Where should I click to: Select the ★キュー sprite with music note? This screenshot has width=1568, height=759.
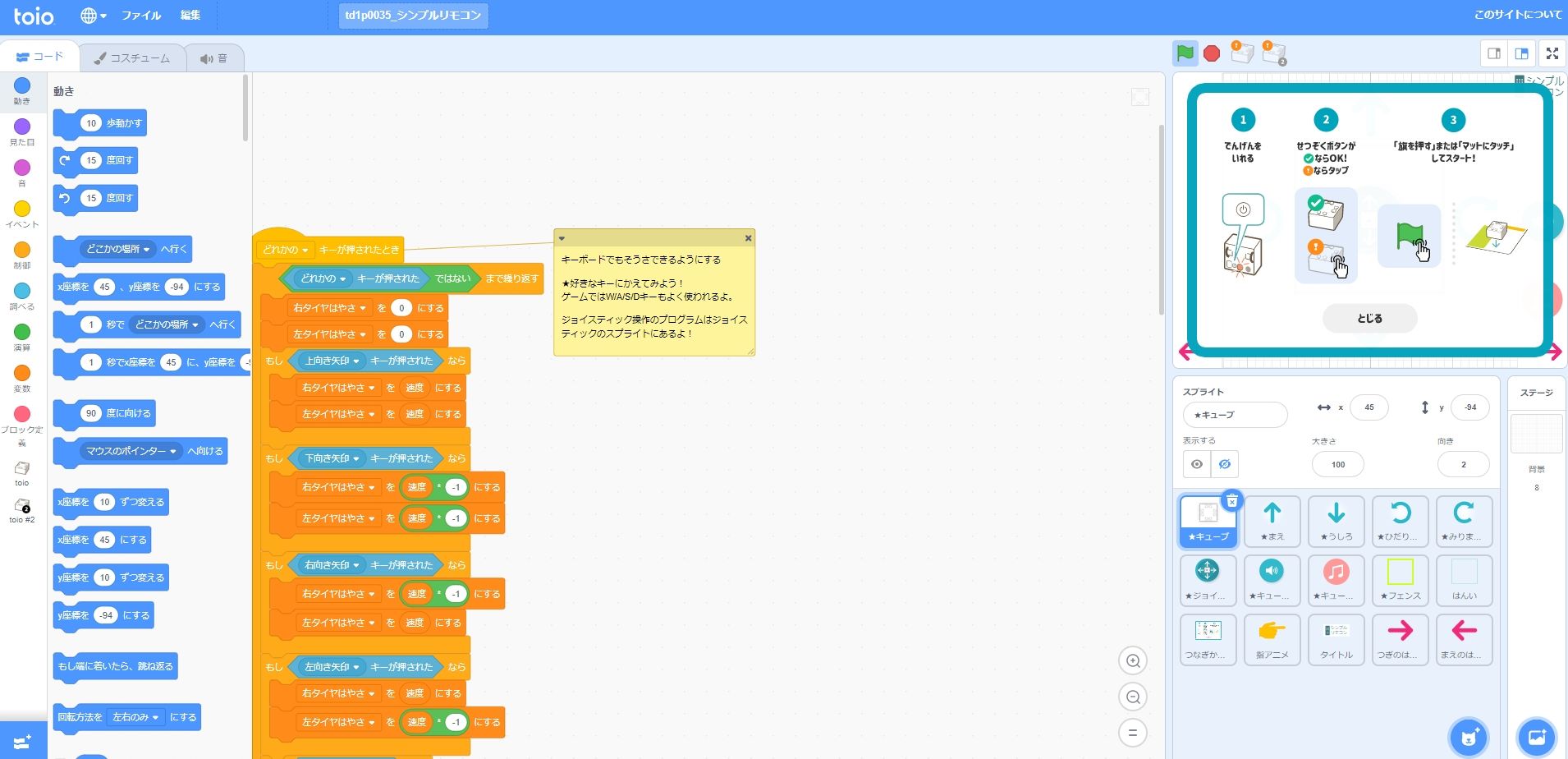pyautogui.click(x=1336, y=580)
